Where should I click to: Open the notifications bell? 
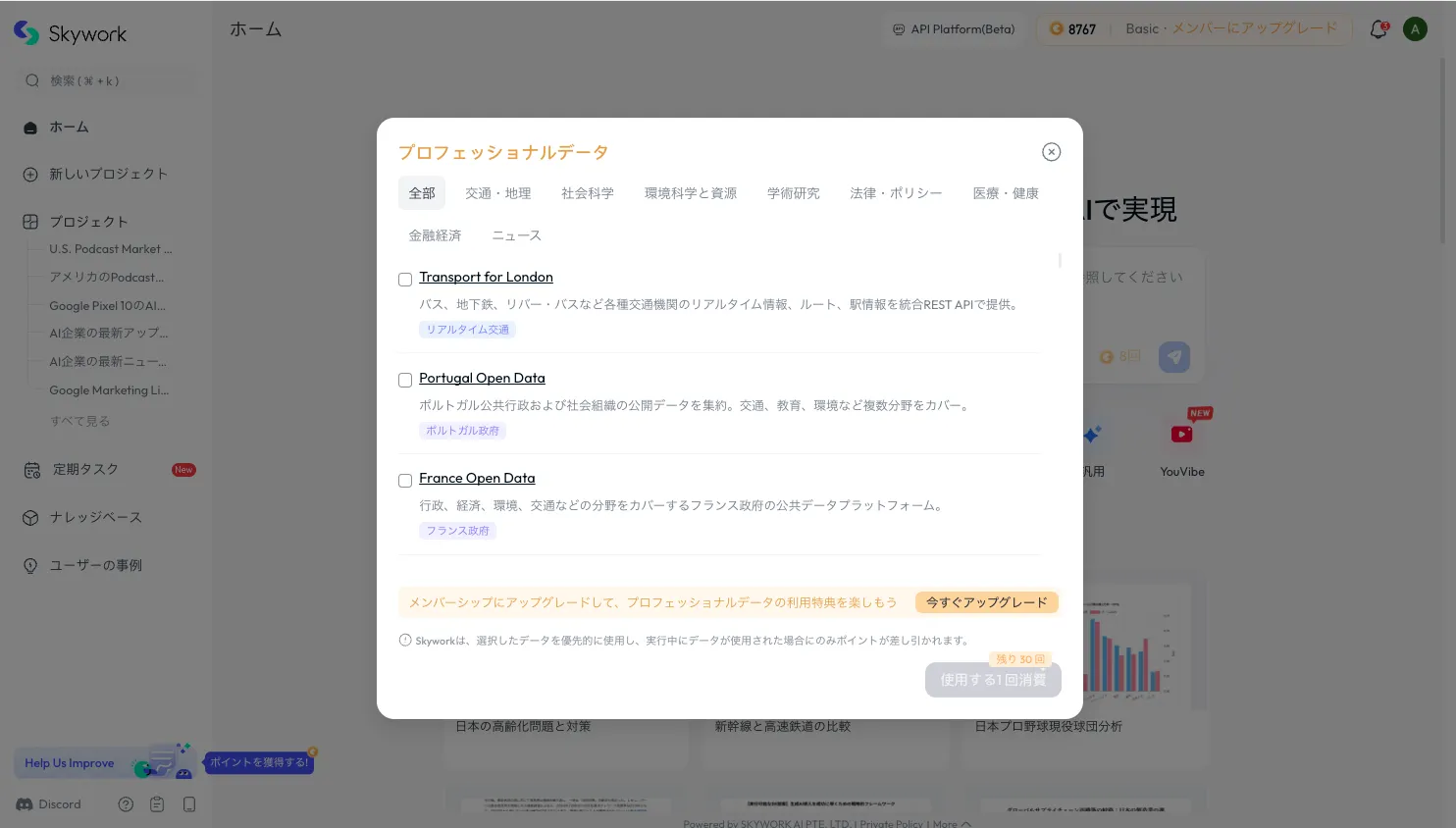(1378, 29)
